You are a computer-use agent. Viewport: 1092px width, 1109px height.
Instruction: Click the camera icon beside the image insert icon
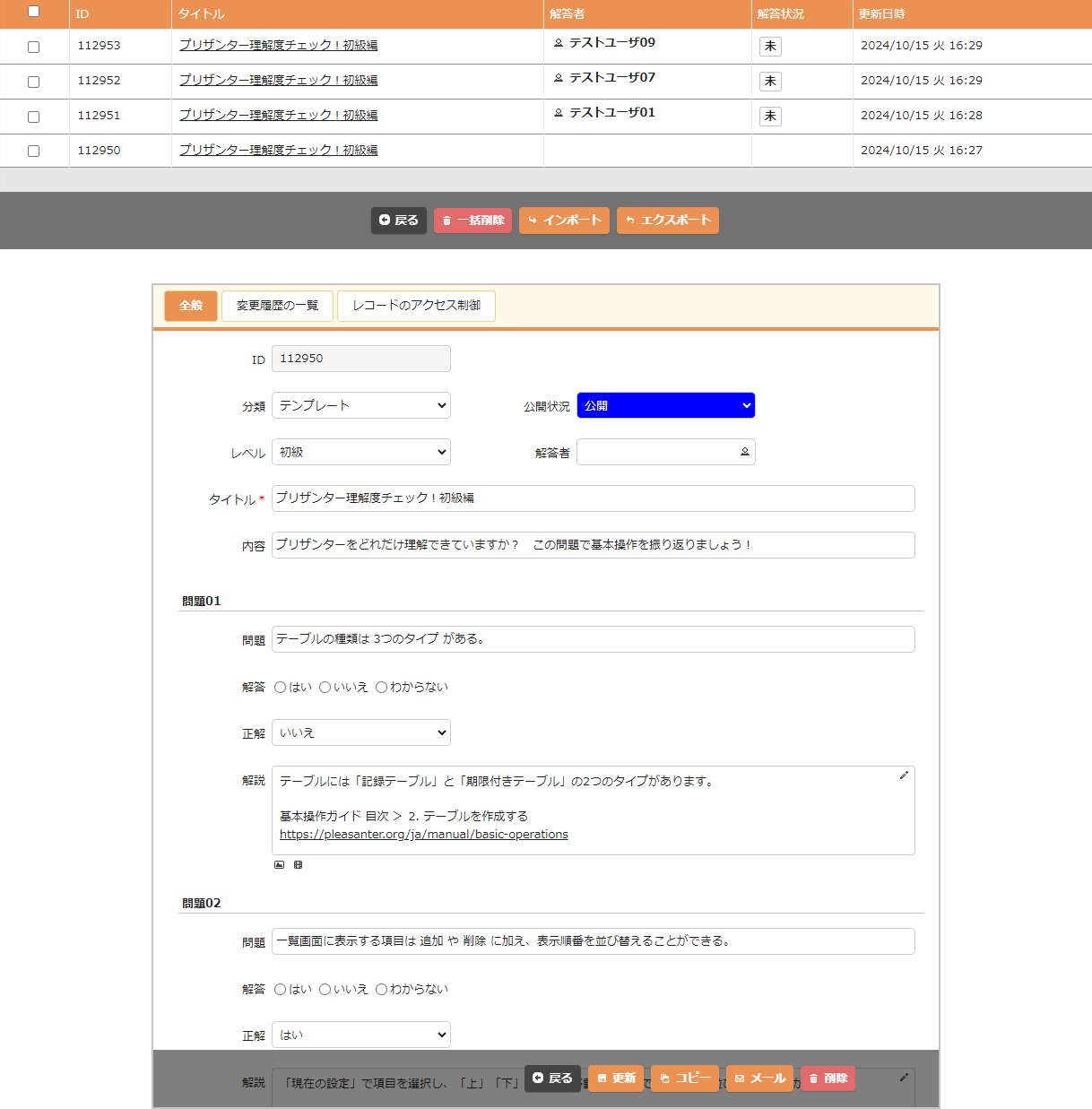pos(299,865)
